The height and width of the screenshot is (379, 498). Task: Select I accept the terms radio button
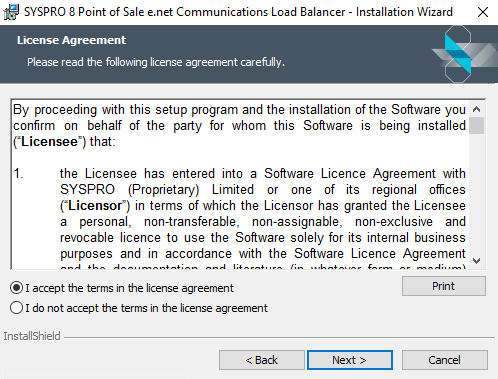coord(16,288)
